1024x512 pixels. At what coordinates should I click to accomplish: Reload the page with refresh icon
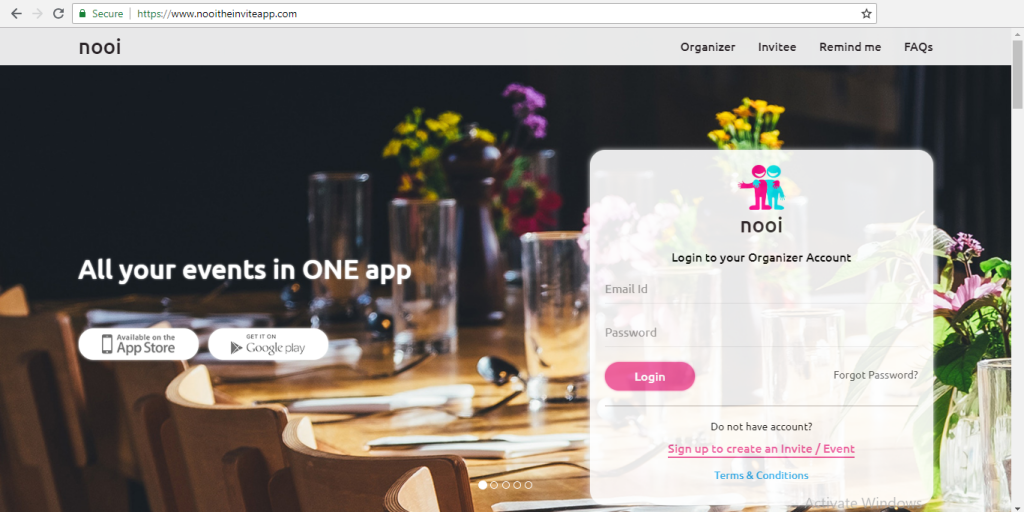pyautogui.click(x=58, y=14)
